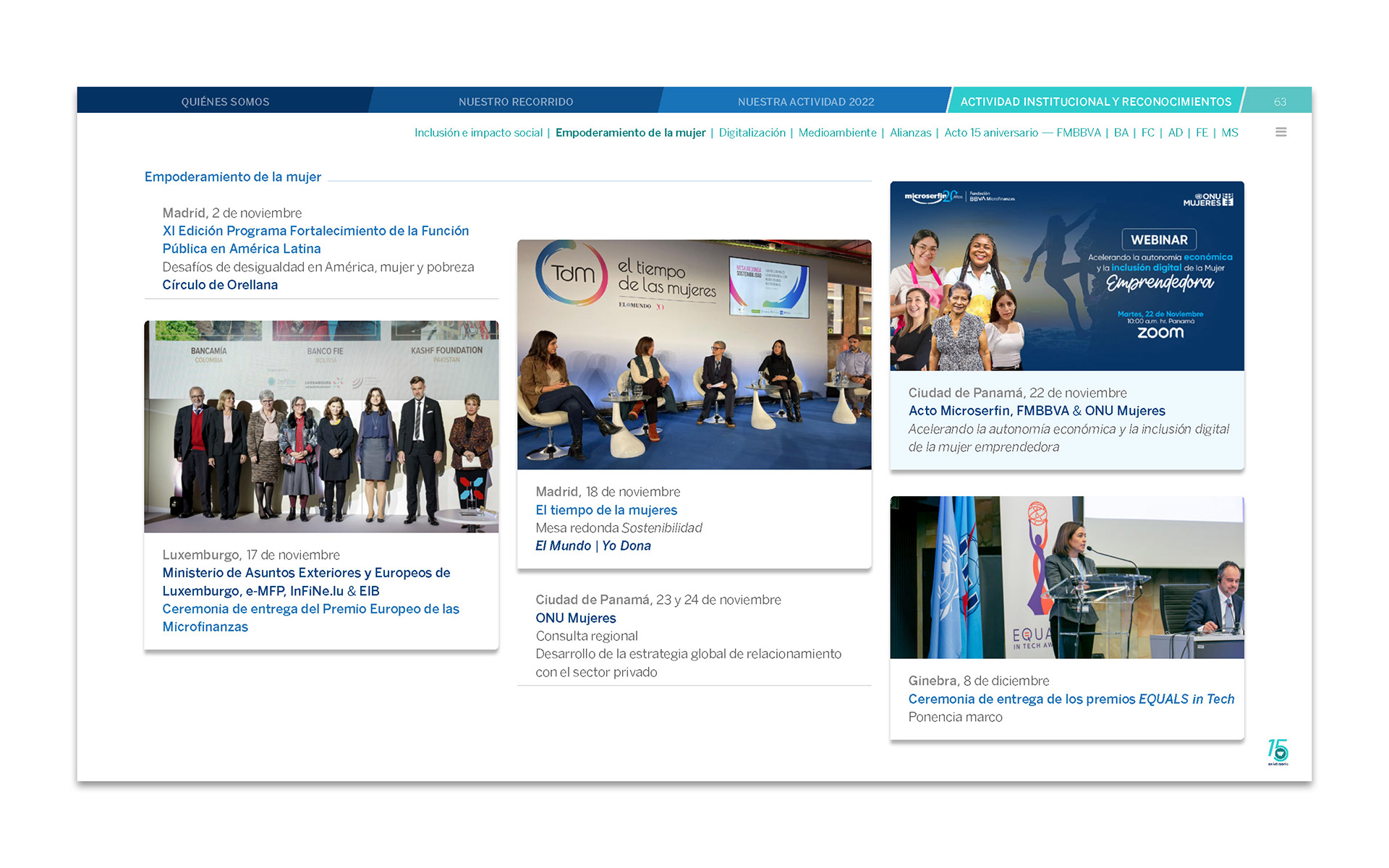Open the hamburger menu icon
This screenshot has height=868, width=1389.
pyautogui.click(x=1280, y=132)
